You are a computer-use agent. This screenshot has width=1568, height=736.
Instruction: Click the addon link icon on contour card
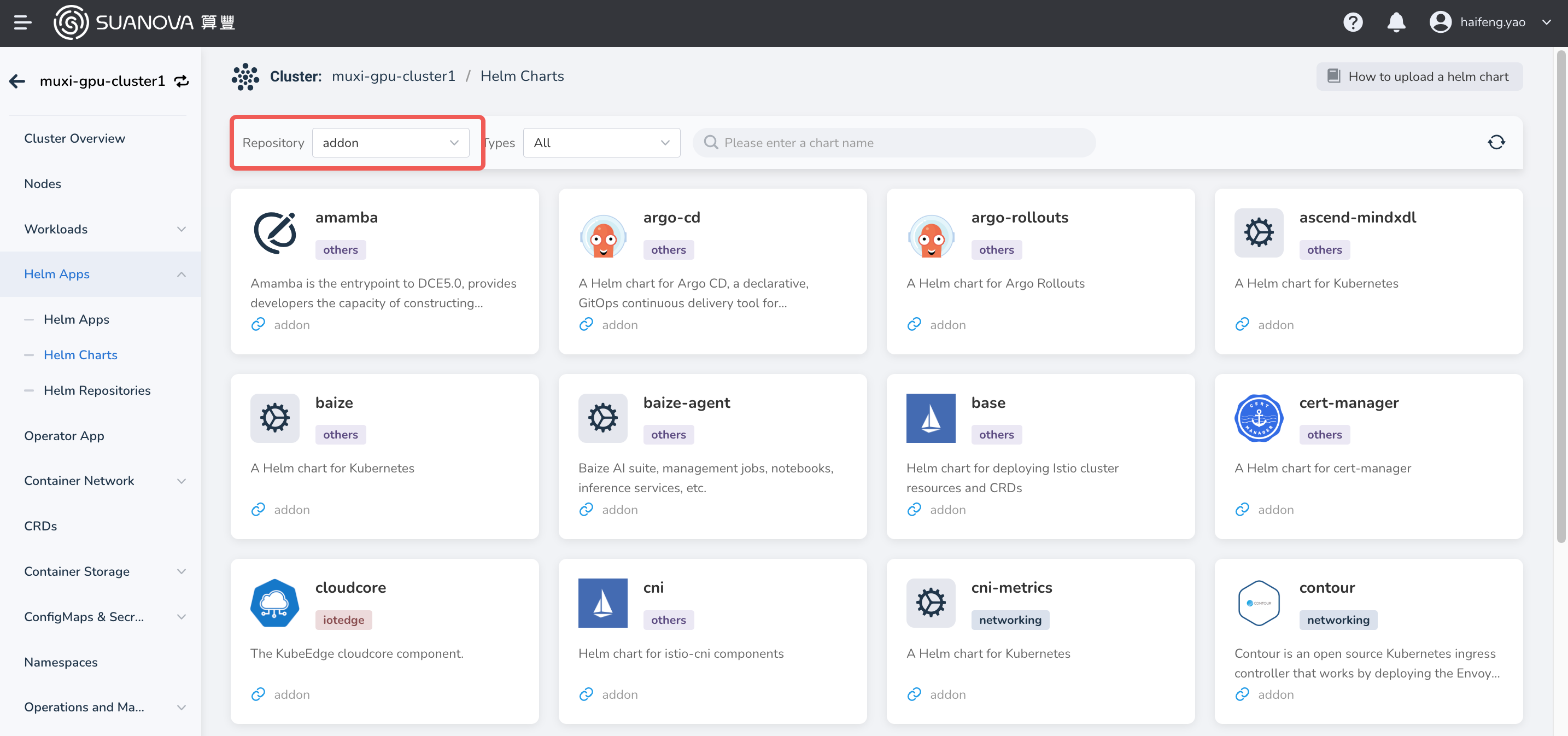[x=1242, y=694]
